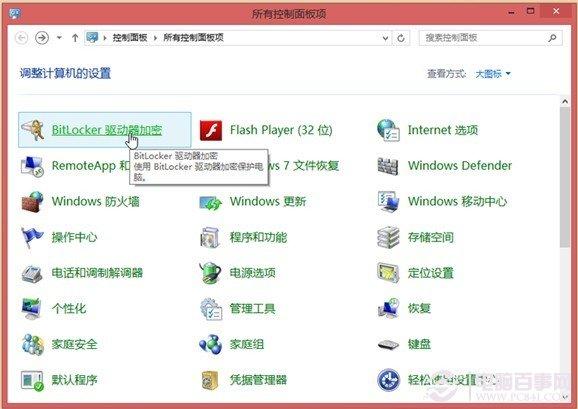The image size is (578, 409).
Task: Open the 存储空间 storage drives icon
Action: pyautogui.click(x=388, y=237)
